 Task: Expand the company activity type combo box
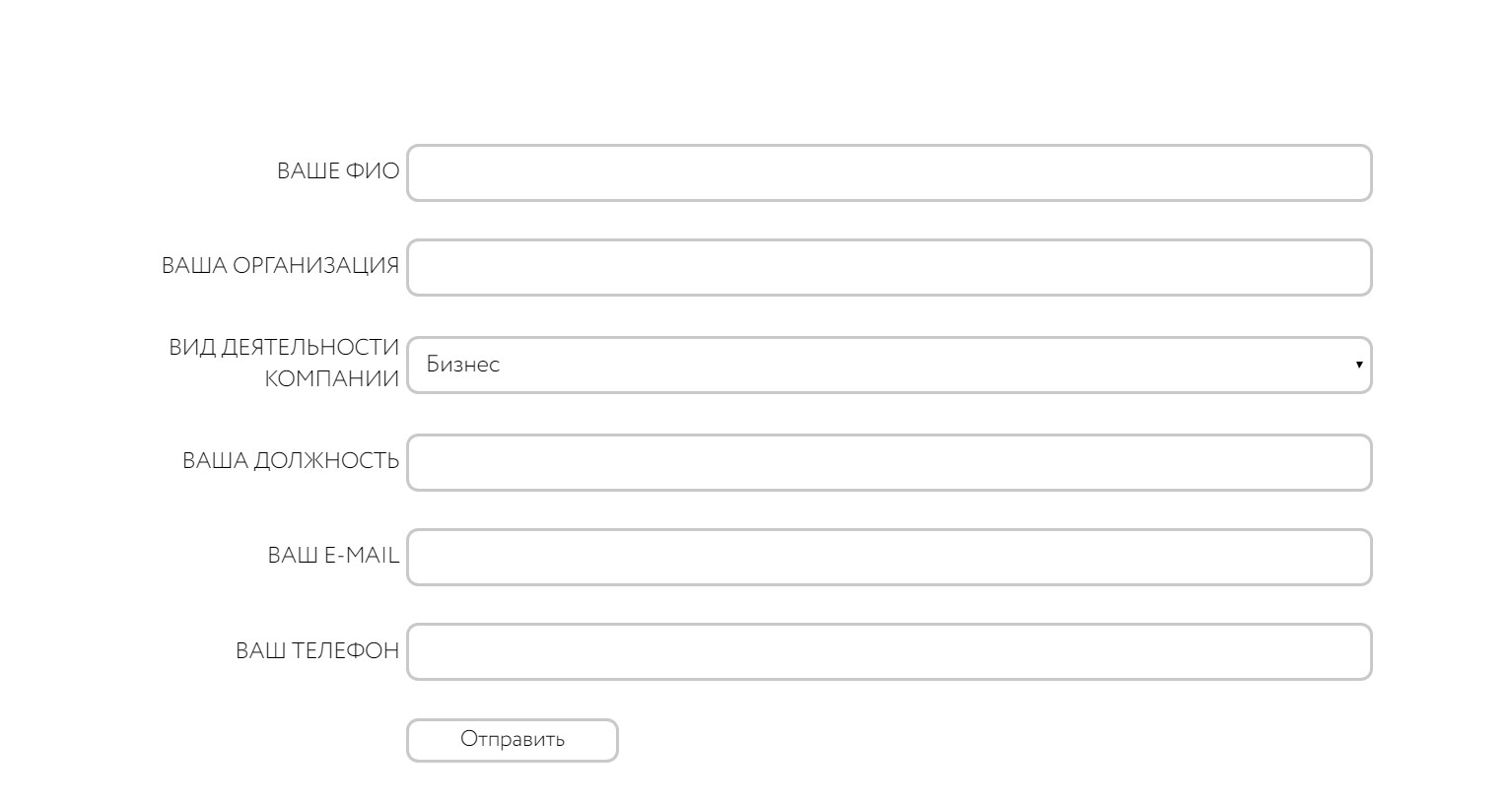[888, 365]
